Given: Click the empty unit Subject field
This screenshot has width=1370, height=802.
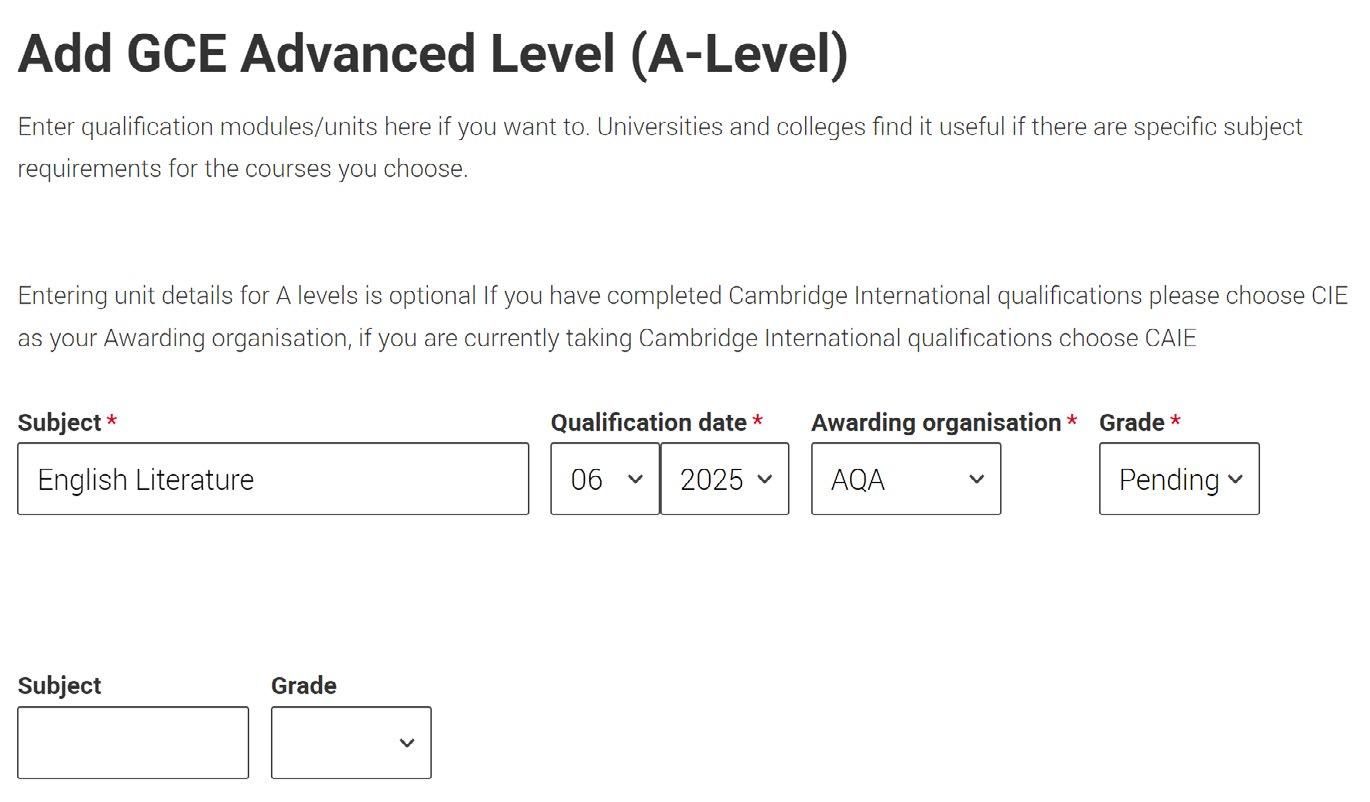Looking at the screenshot, I should click(133, 742).
